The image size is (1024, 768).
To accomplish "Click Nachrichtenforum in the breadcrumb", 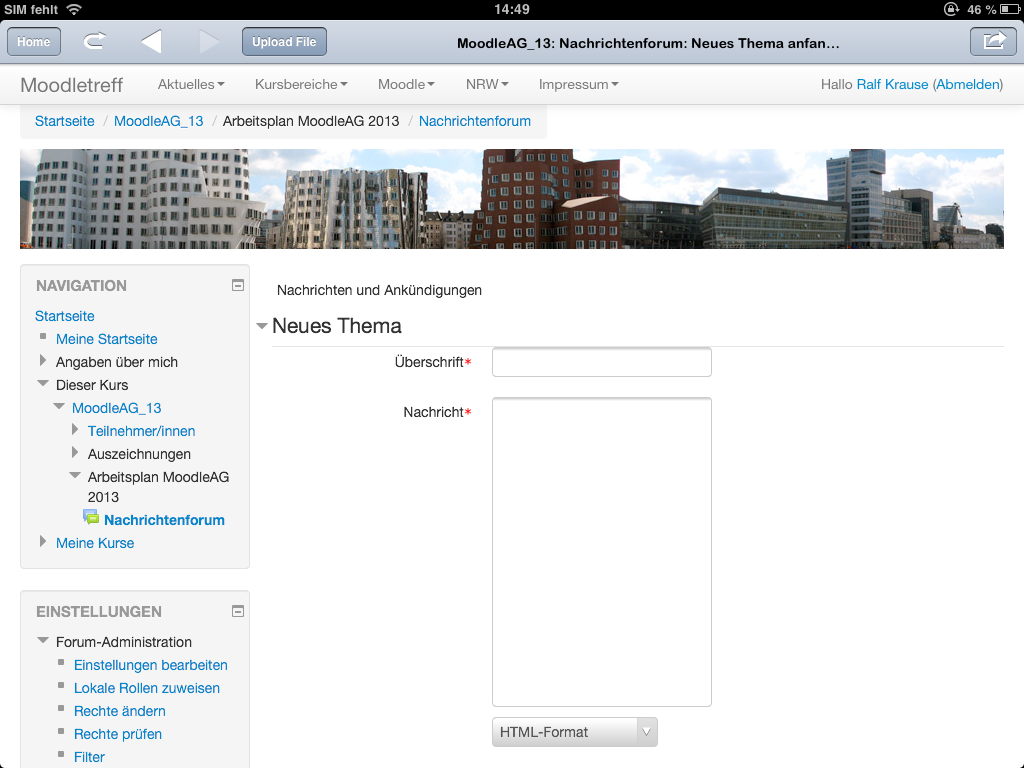I will (475, 121).
